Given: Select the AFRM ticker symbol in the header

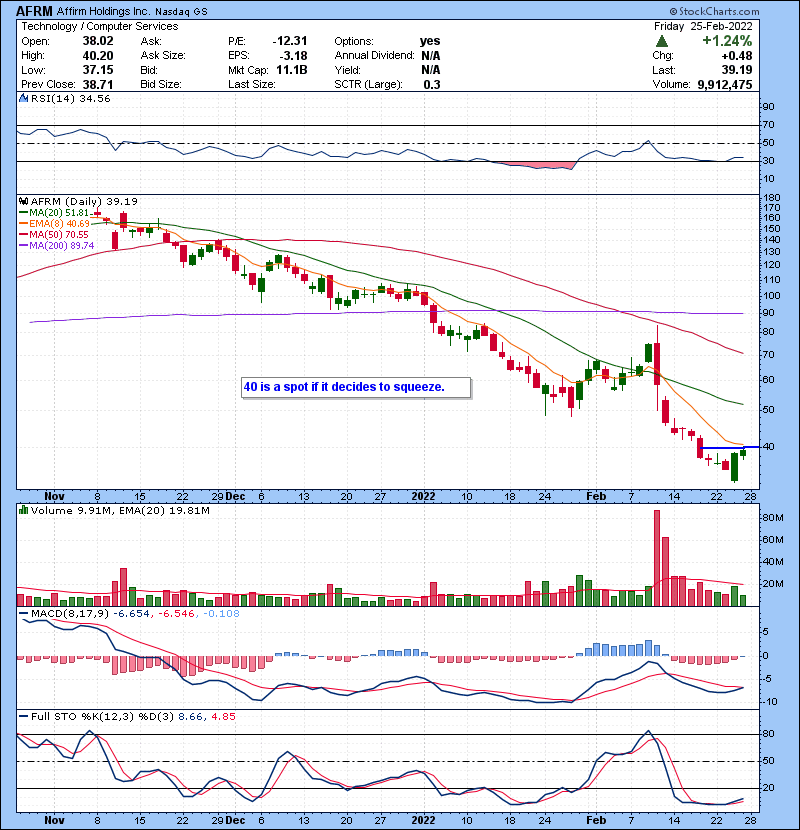Looking at the screenshot, I should pyautogui.click(x=34, y=11).
